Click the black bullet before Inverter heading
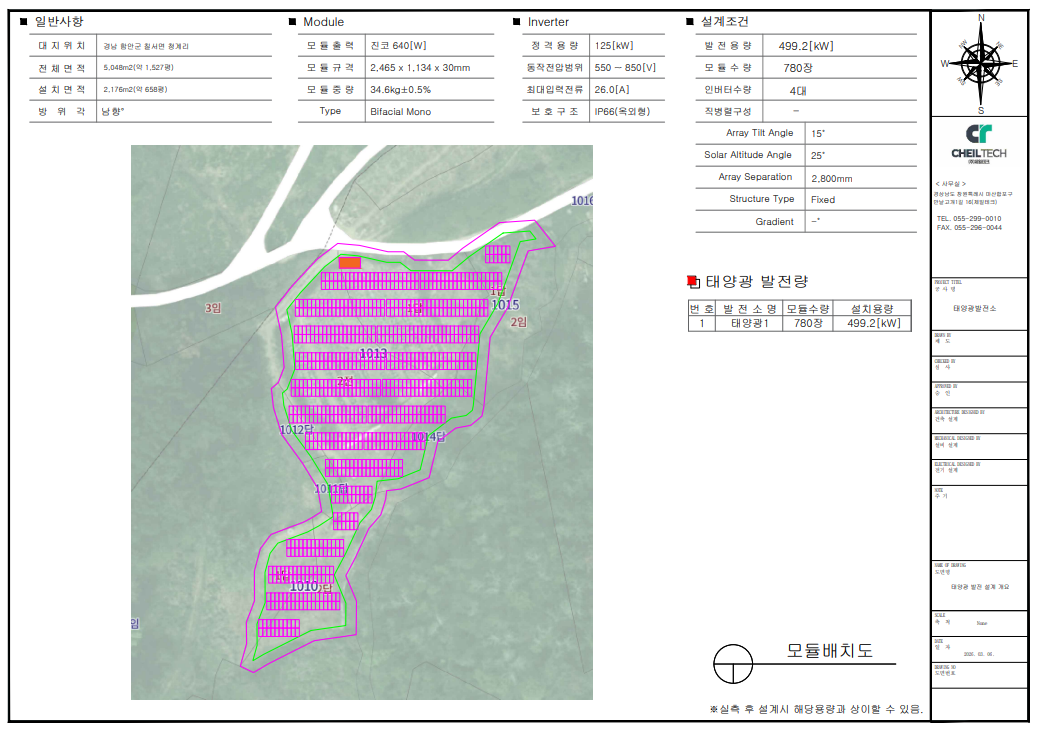This screenshot has width=1039, height=731. pyautogui.click(x=516, y=22)
